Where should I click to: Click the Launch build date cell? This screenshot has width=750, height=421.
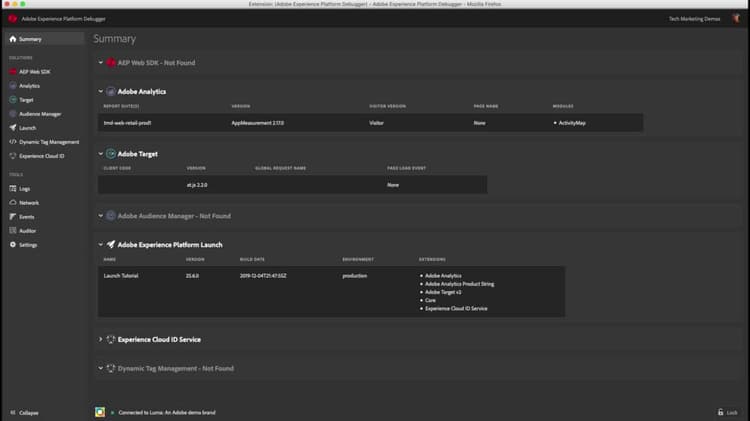pyautogui.click(x=263, y=276)
